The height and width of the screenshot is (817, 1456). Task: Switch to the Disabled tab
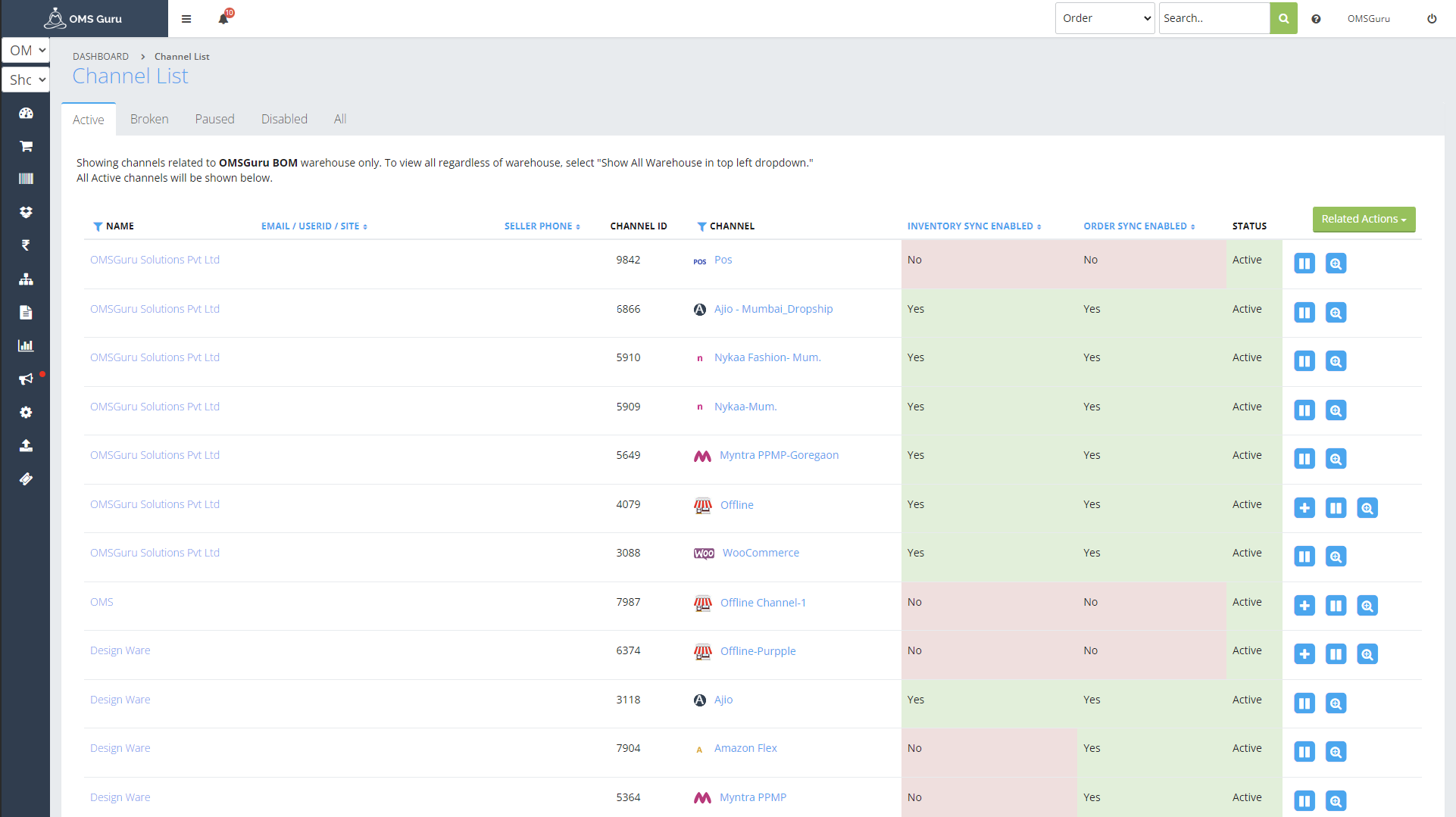click(284, 120)
